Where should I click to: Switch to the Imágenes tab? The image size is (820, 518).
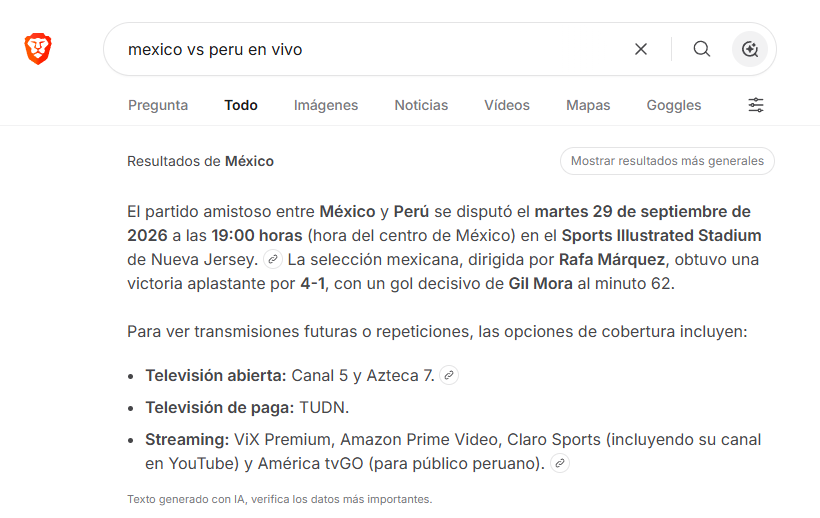pos(326,105)
